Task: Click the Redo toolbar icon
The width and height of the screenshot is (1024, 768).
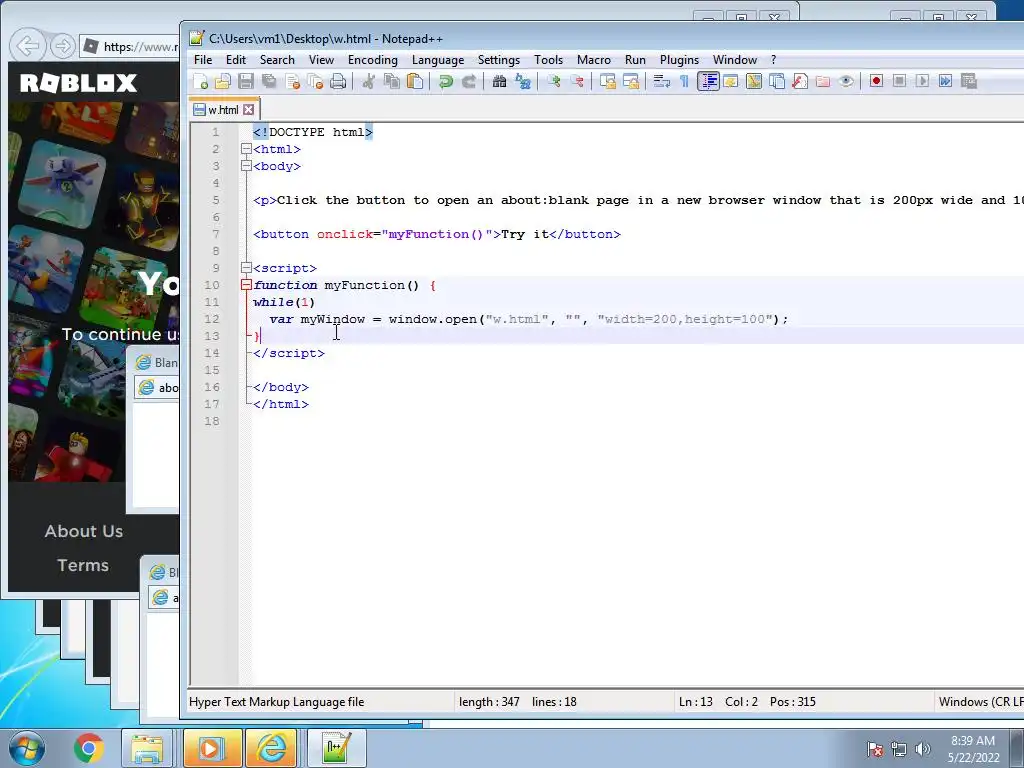Action: [468, 82]
